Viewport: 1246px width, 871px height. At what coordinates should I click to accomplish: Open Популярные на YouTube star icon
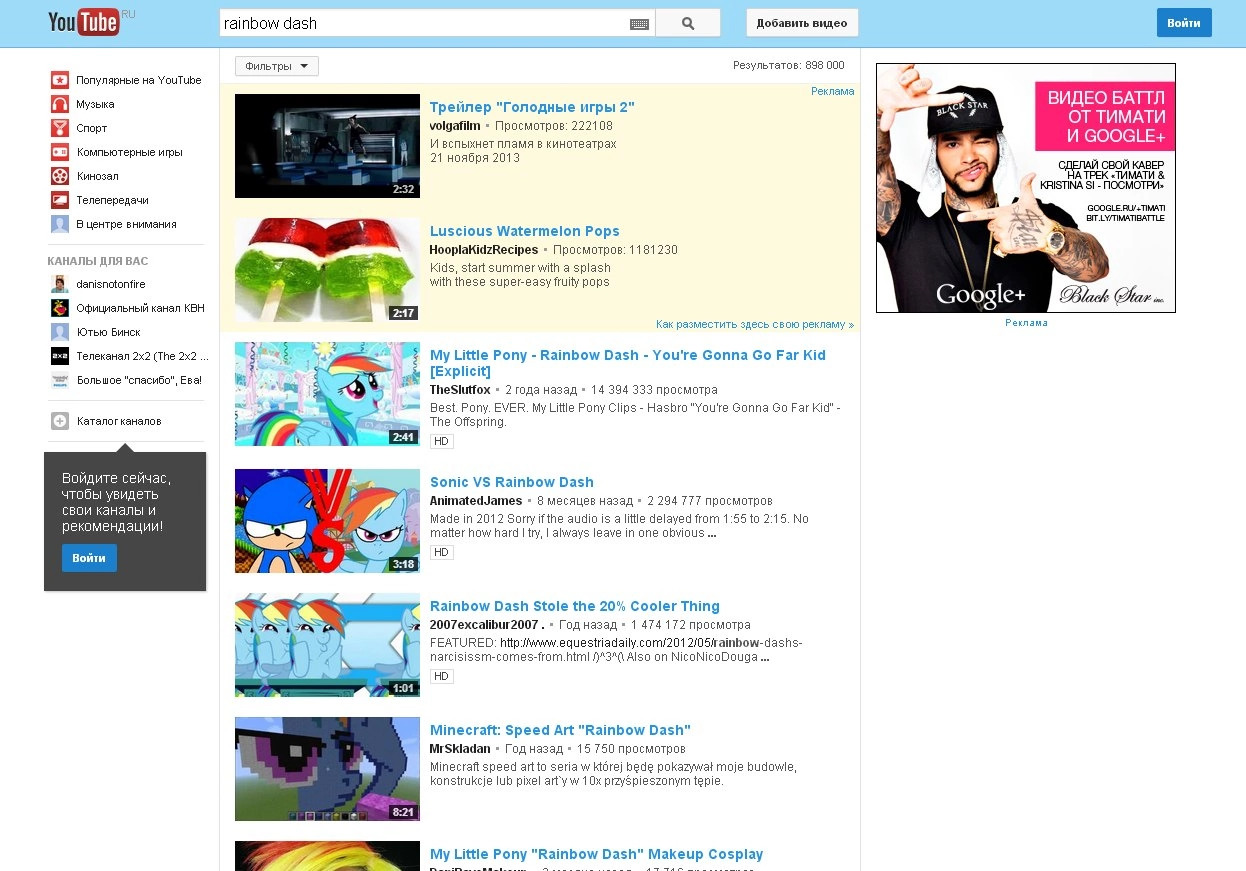pos(60,80)
